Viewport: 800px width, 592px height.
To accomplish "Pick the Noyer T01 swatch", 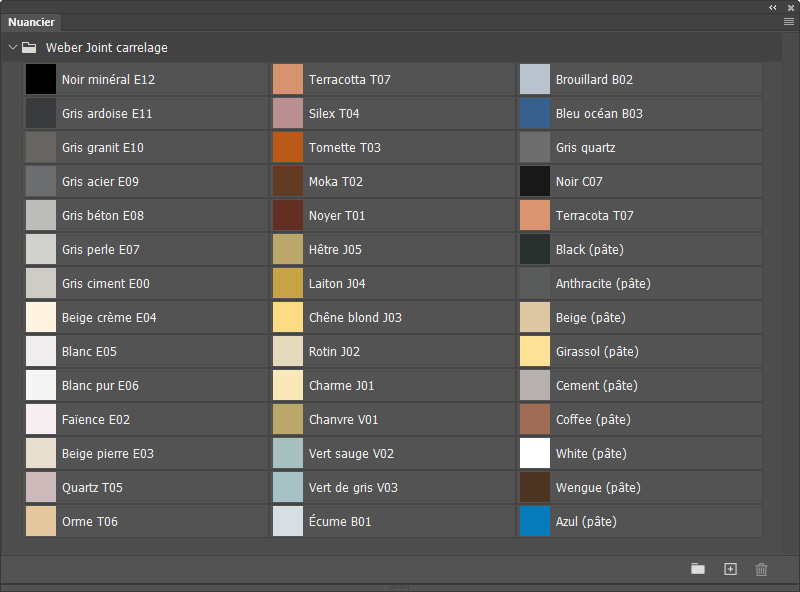I will point(288,215).
